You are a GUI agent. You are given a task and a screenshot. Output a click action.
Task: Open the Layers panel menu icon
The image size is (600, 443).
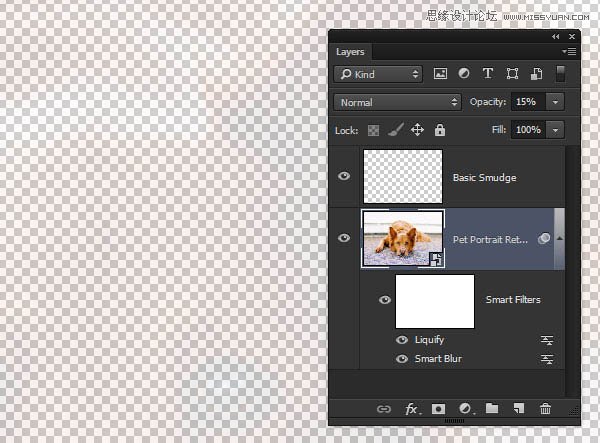(569, 51)
